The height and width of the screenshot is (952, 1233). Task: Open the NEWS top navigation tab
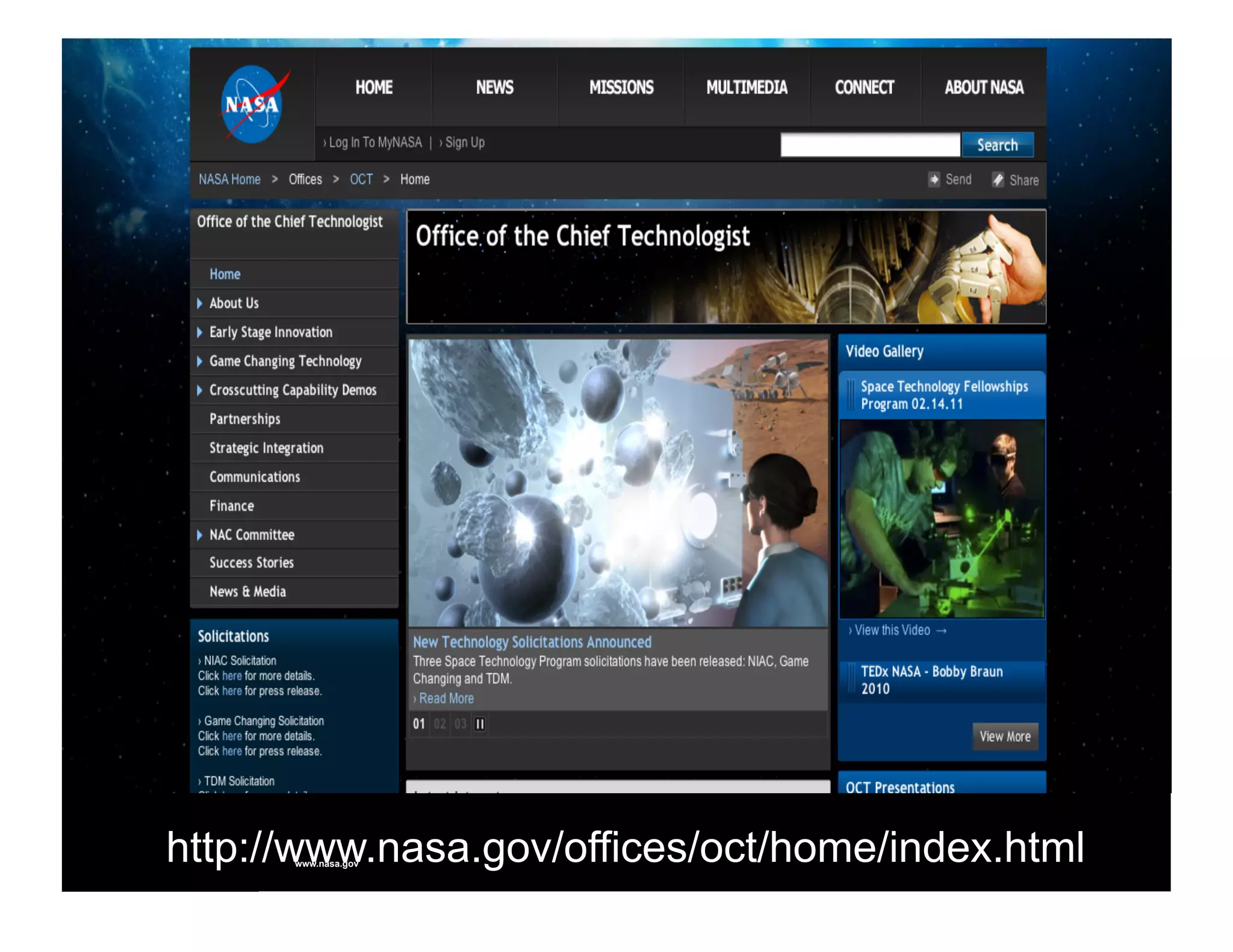point(495,88)
